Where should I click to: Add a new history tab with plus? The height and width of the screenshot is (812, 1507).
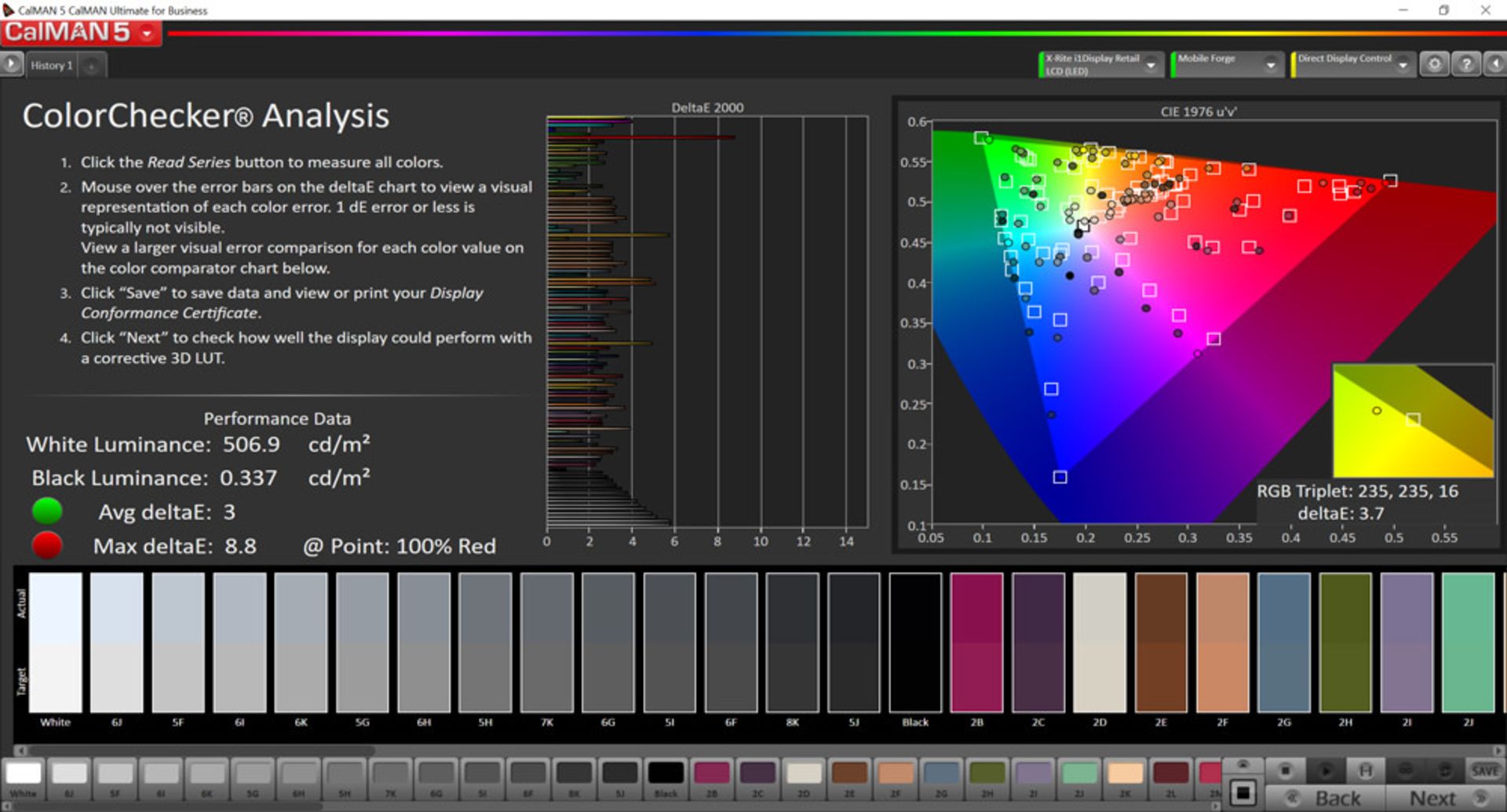91,66
